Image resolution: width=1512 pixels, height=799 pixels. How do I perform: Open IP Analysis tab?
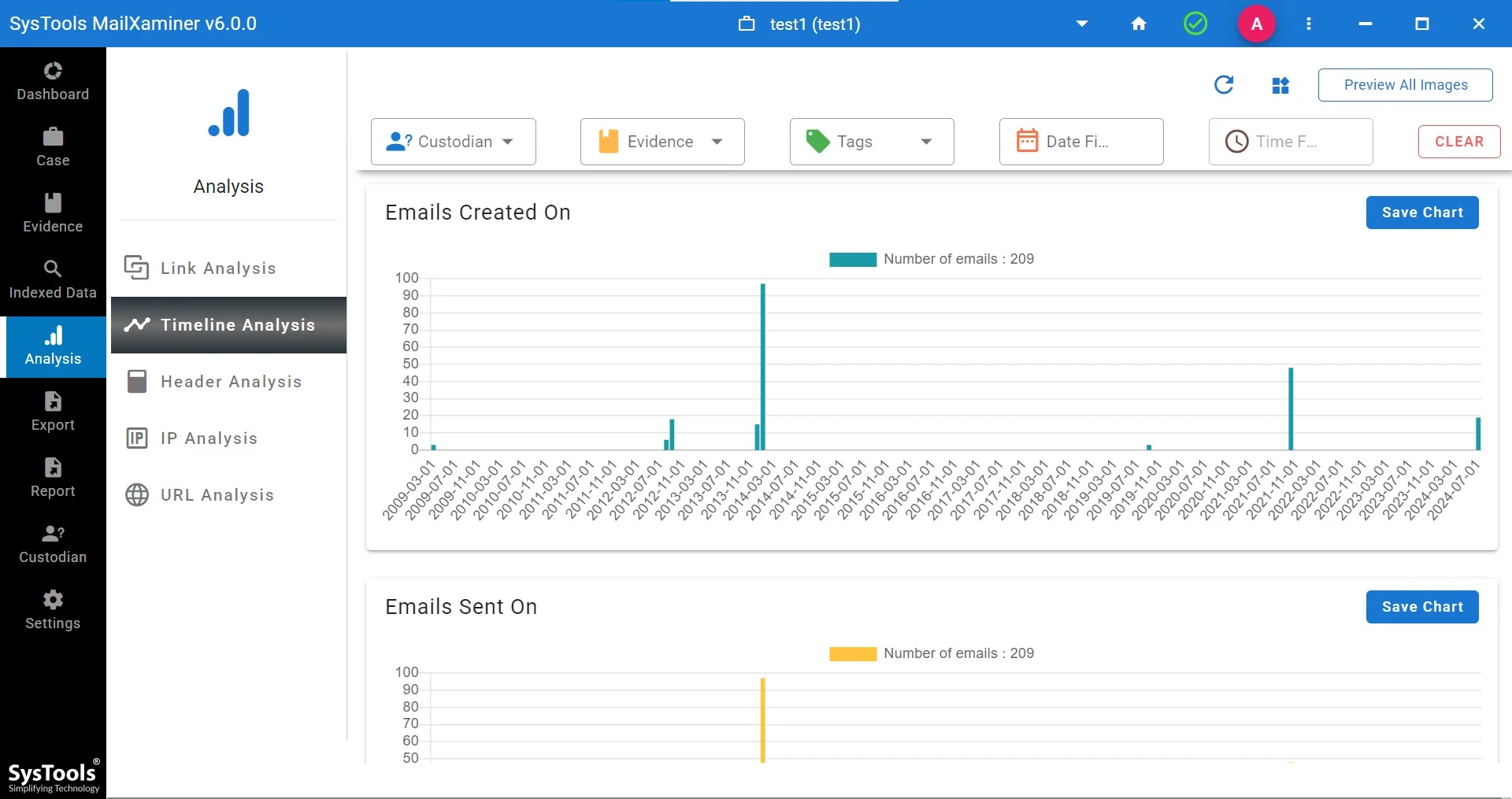click(x=228, y=438)
